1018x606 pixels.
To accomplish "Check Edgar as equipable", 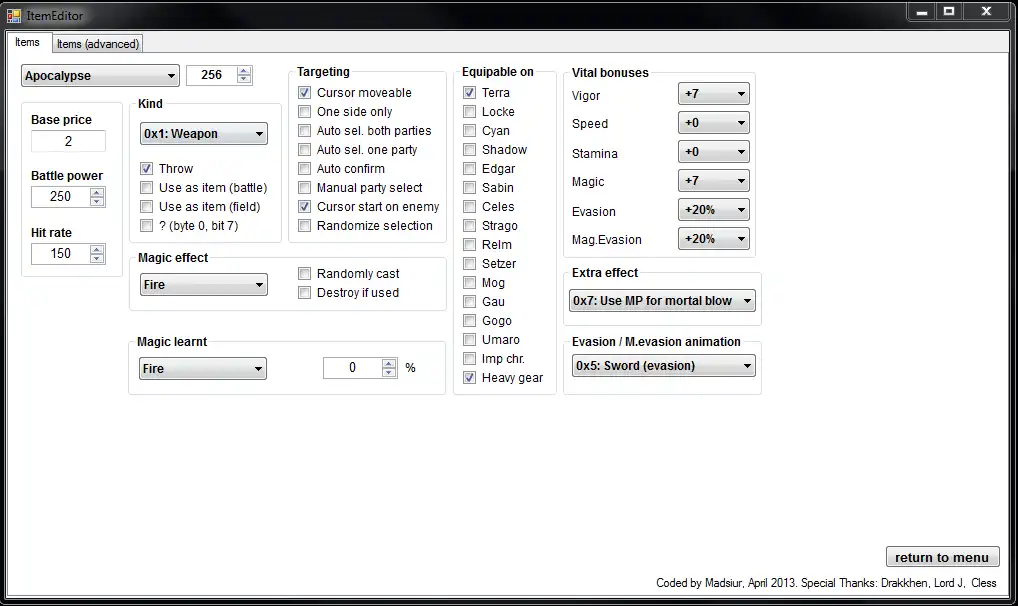I will 469,169.
